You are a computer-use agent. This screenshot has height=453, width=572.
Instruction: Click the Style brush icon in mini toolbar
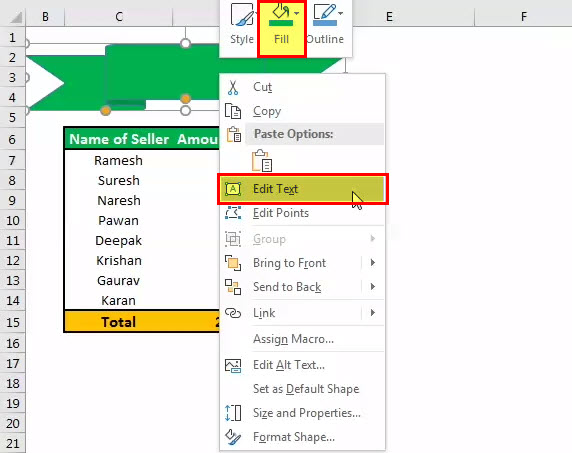click(242, 15)
